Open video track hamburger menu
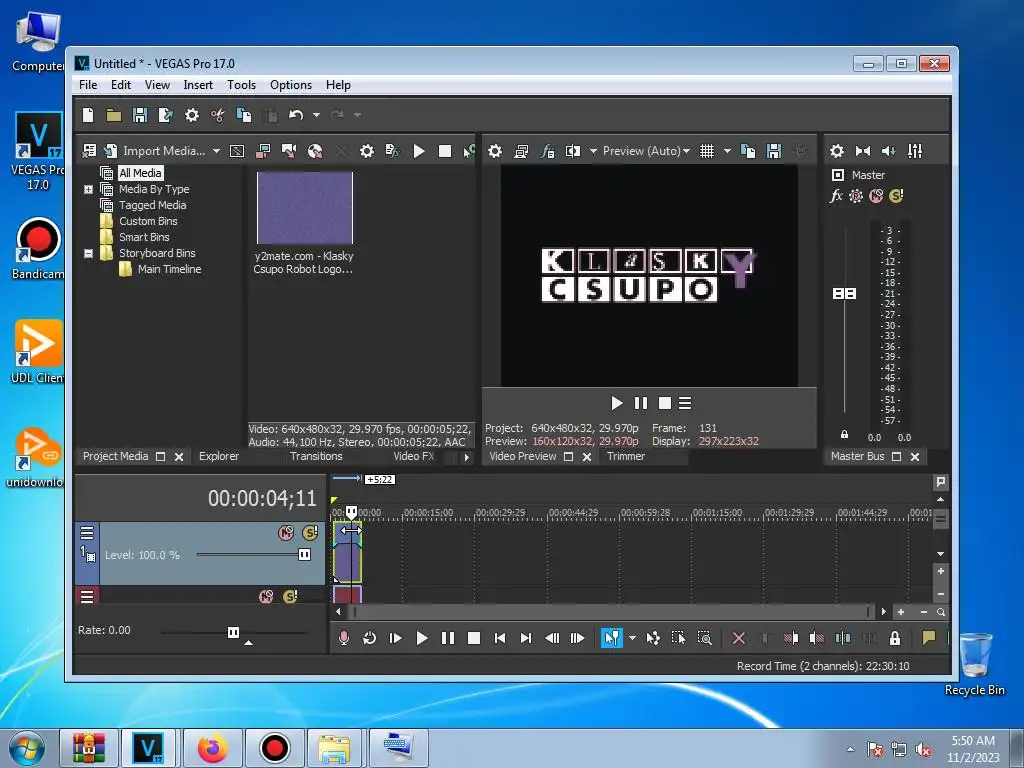The height and width of the screenshot is (768, 1024). [x=87, y=533]
